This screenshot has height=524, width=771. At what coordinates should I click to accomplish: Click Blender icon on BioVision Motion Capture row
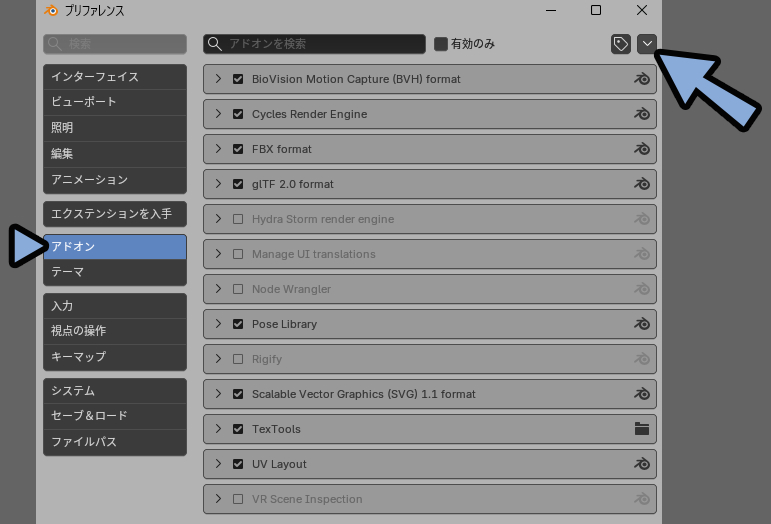point(642,79)
